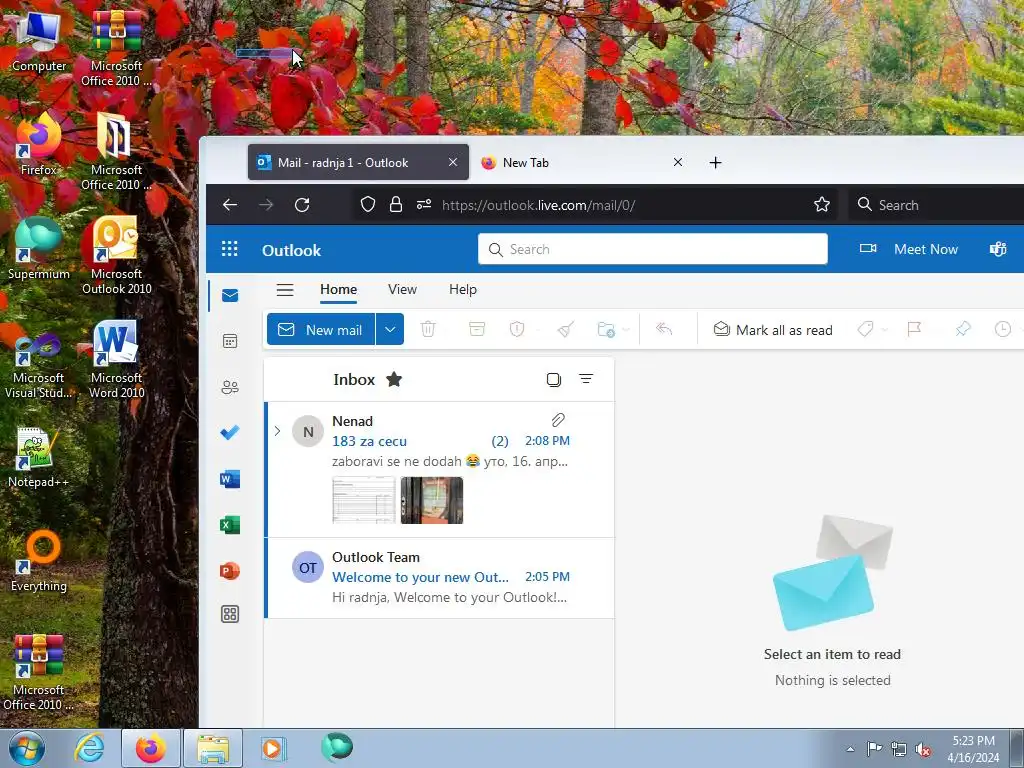The height and width of the screenshot is (768, 1024).
Task: Click the Move to folder icon
Action: point(605,329)
